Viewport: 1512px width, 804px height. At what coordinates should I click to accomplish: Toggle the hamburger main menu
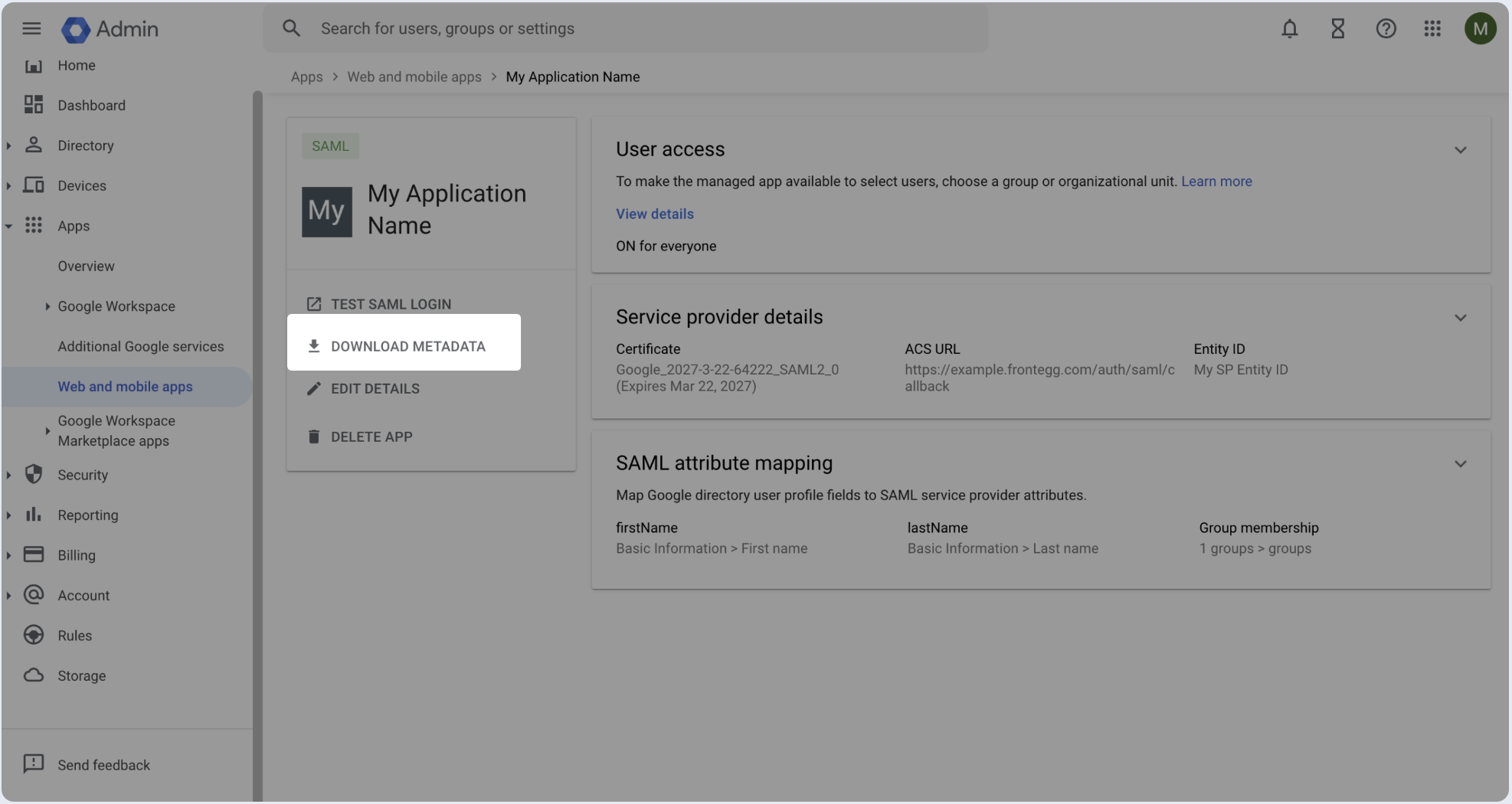pos(31,29)
